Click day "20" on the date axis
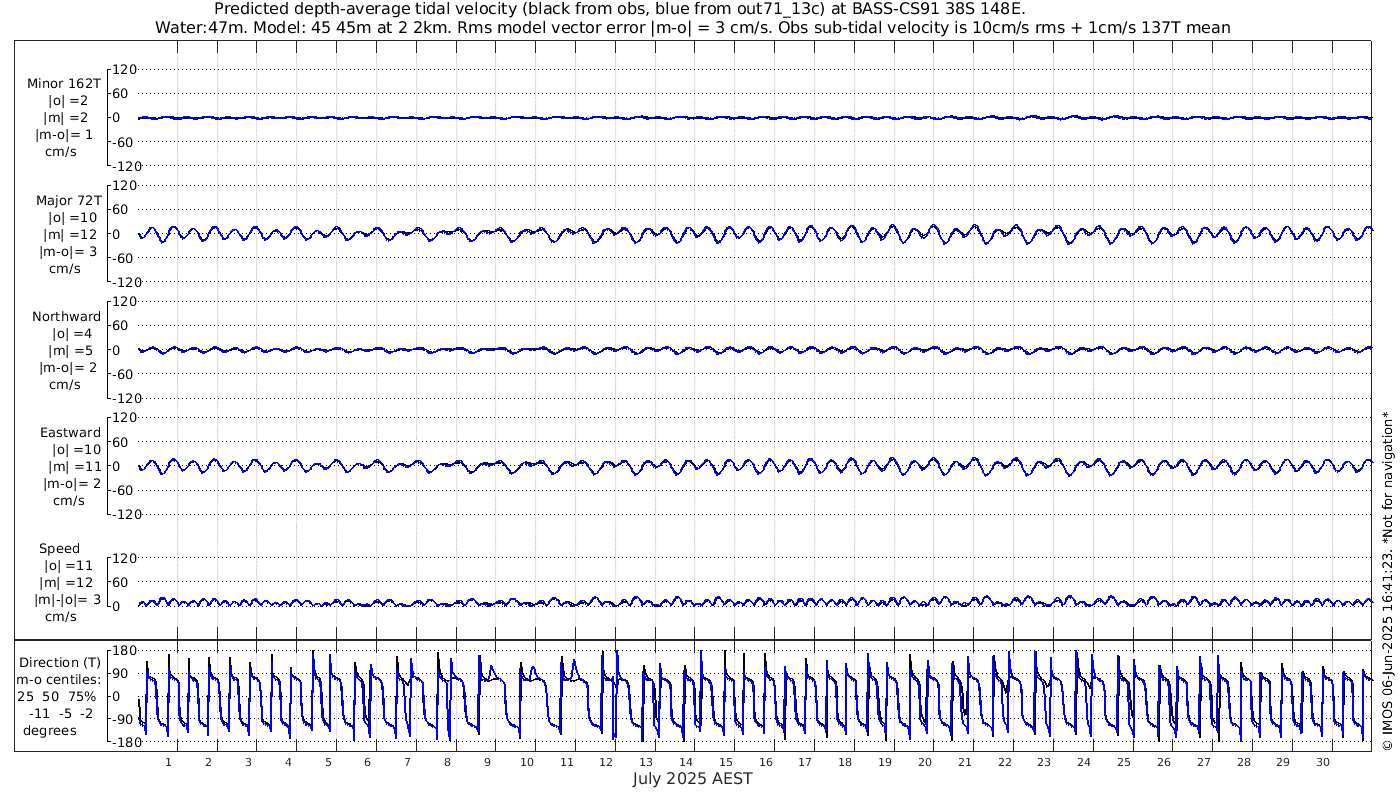The width and height of the screenshot is (1400, 800). pos(925,762)
